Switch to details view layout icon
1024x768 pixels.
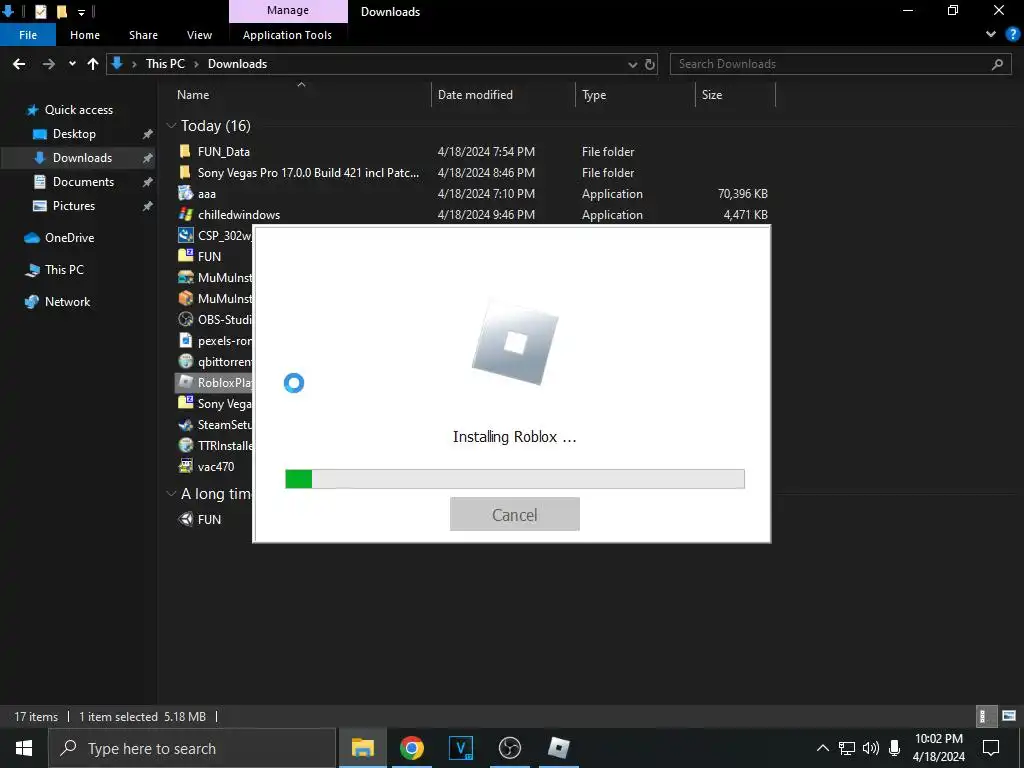(x=984, y=716)
